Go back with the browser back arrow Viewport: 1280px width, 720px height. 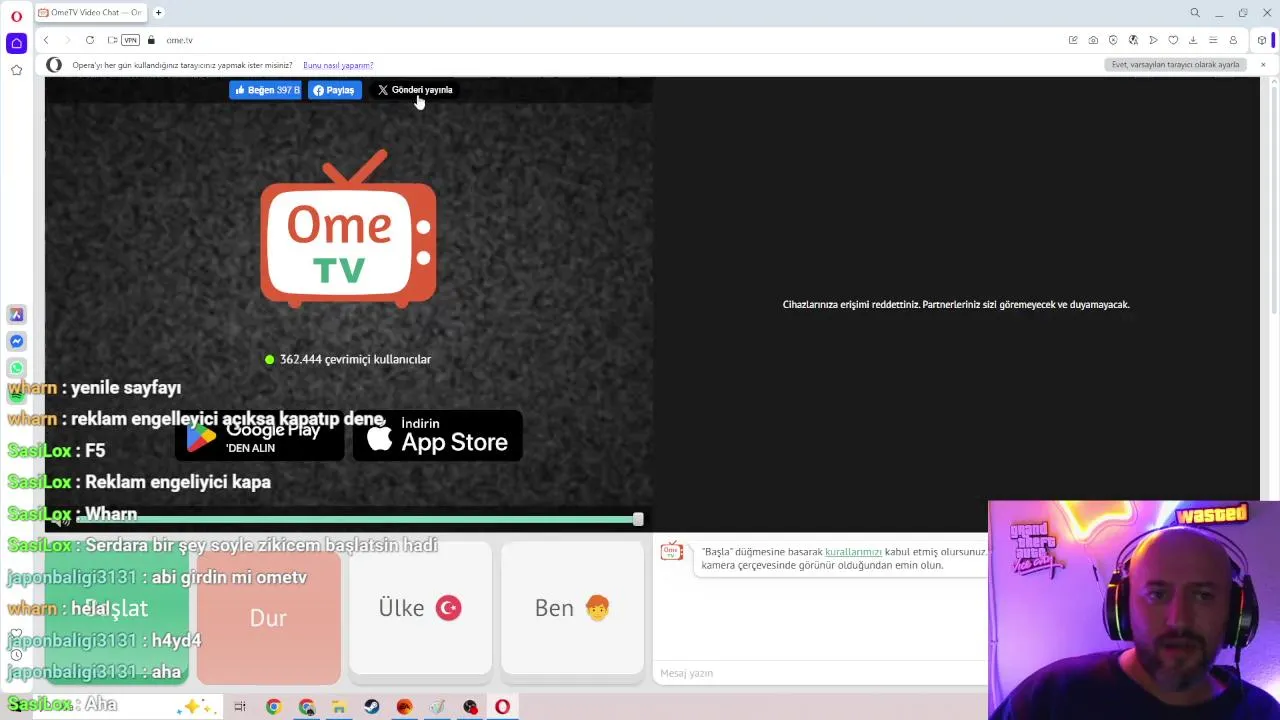click(x=46, y=40)
